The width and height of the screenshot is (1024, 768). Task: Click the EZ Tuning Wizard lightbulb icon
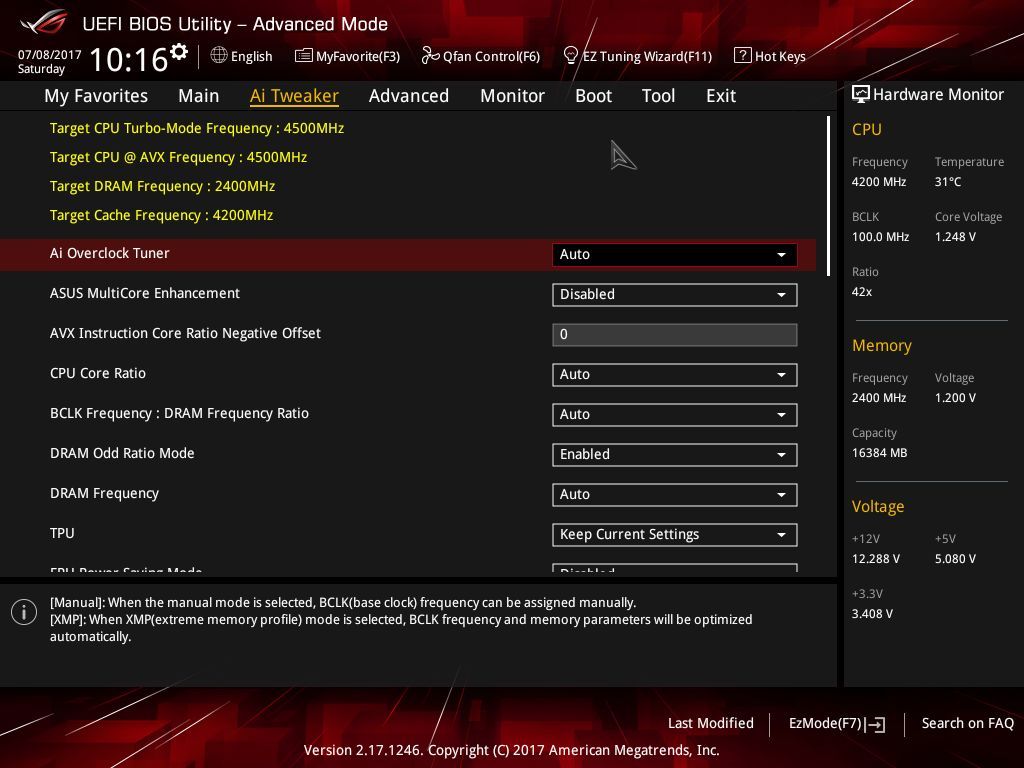tap(571, 56)
